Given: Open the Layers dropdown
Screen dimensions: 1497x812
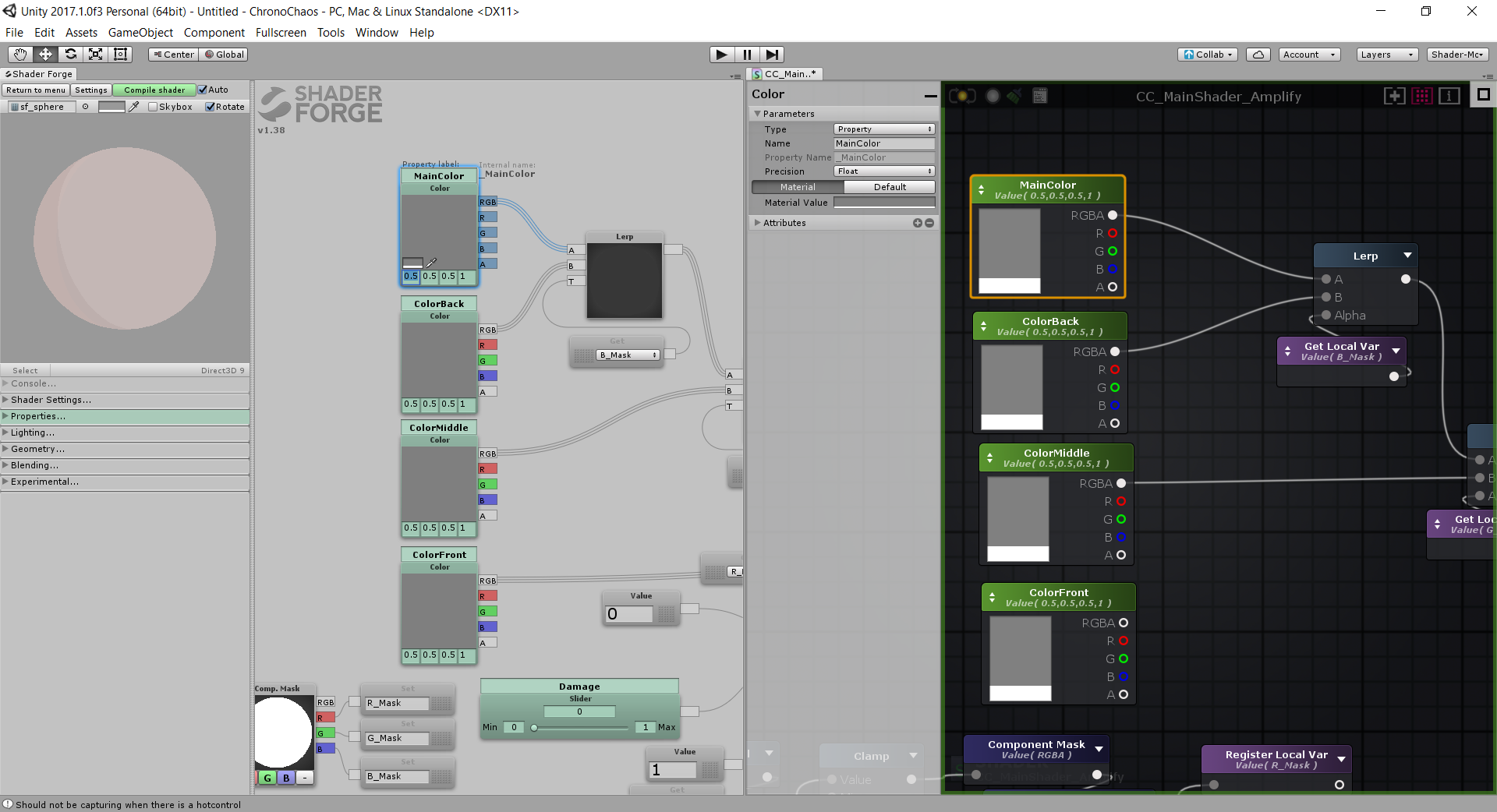Looking at the screenshot, I should 1386,55.
